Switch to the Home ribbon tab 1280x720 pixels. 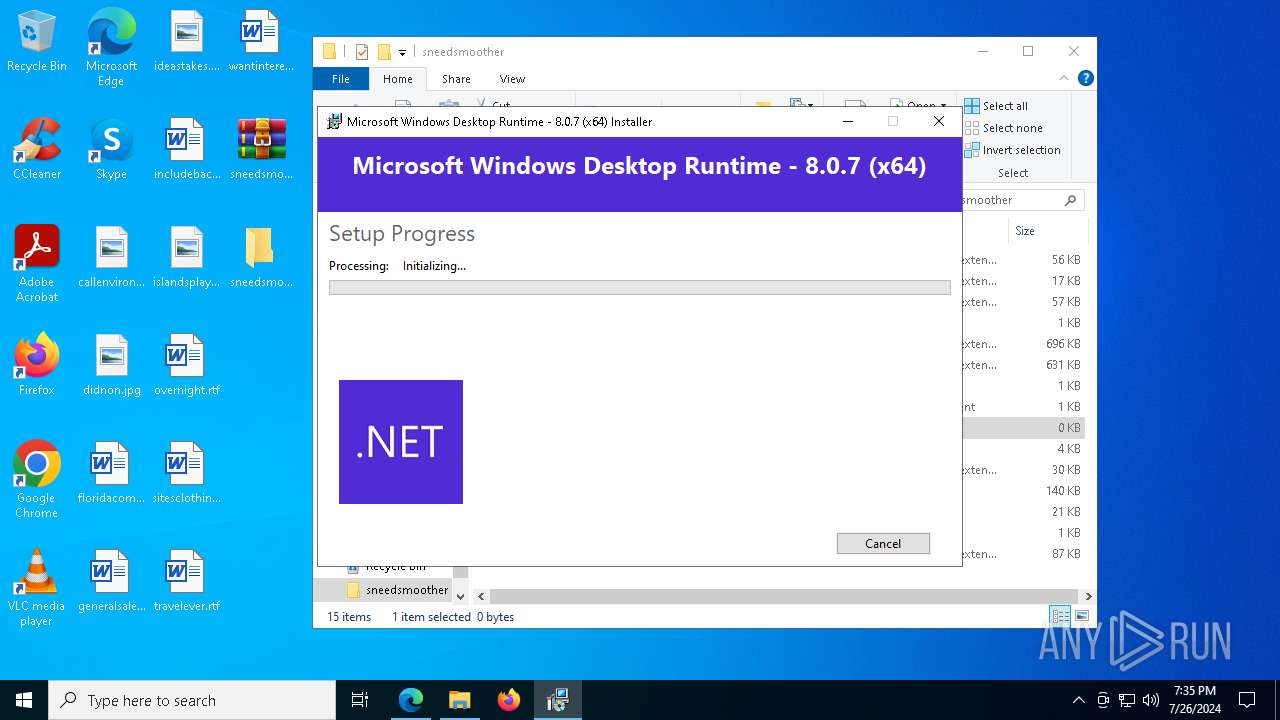click(x=397, y=79)
